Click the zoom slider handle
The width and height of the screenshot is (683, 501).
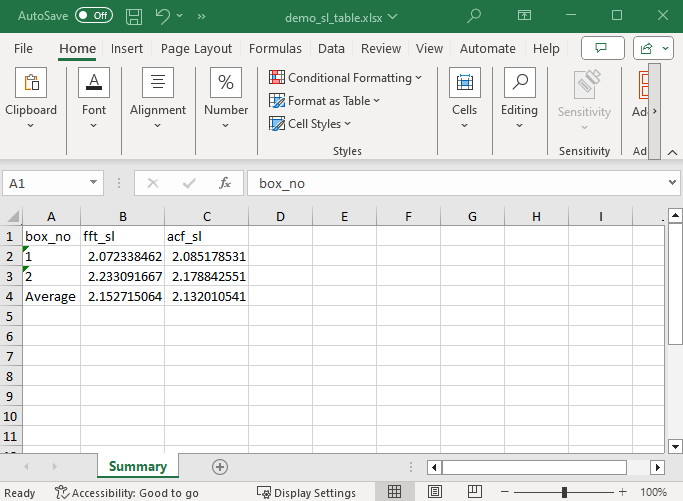point(564,492)
